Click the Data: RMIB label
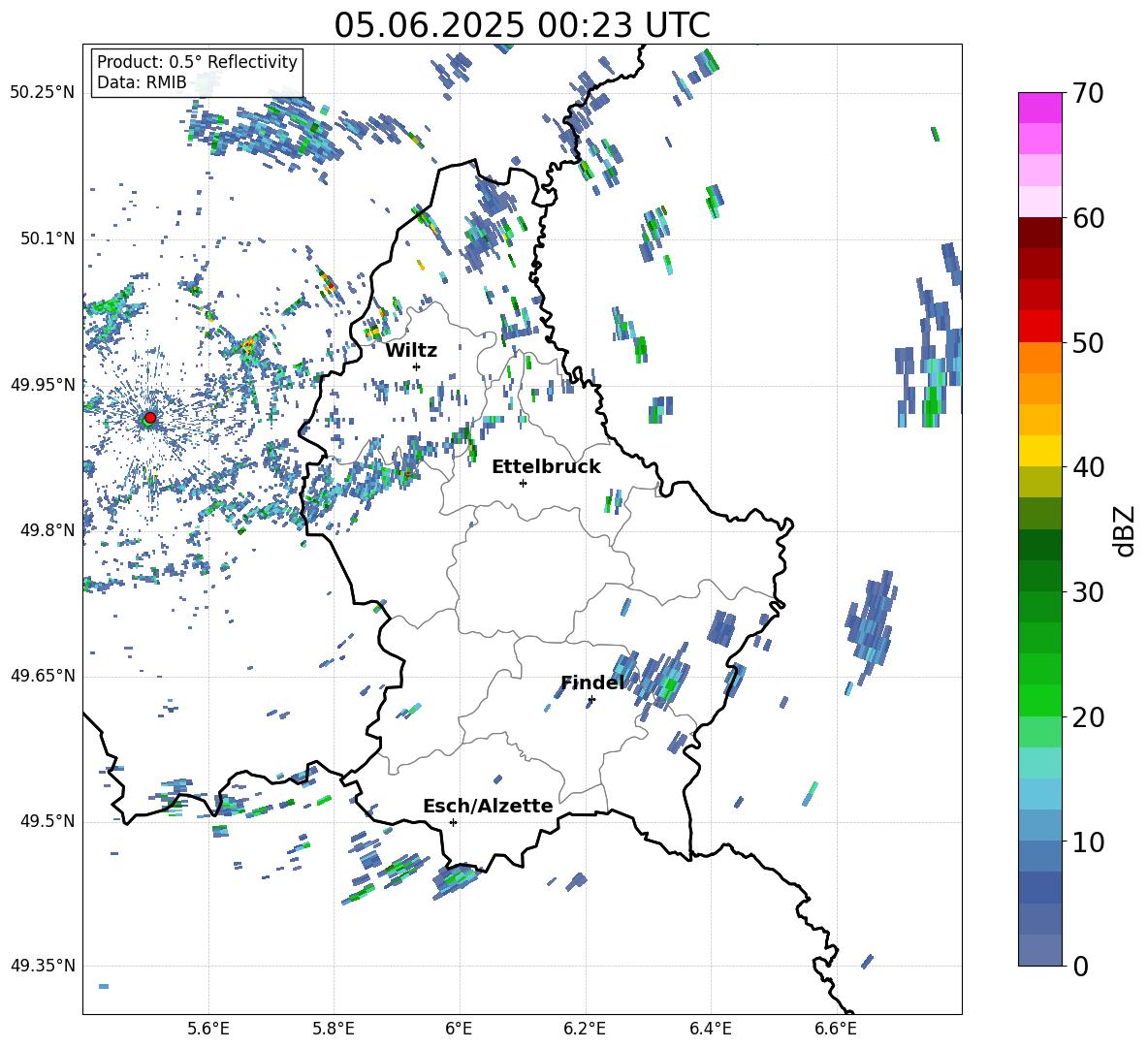Image resolution: width=1148 pixels, height=1048 pixels. [x=142, y=82]
